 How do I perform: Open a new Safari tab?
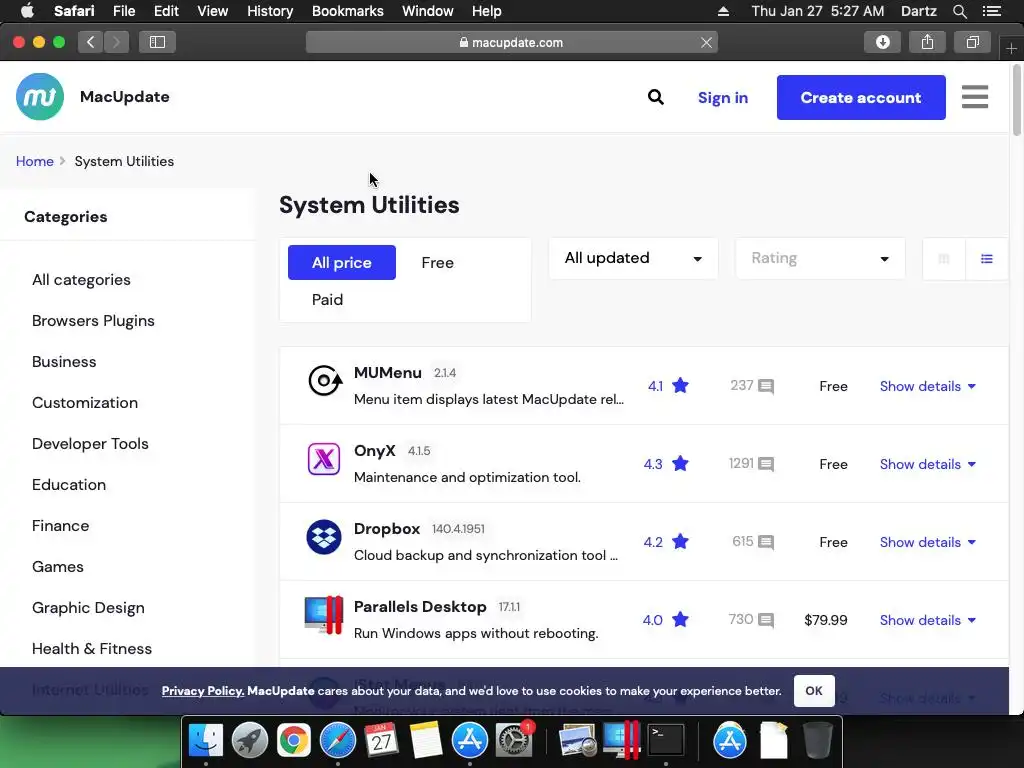pyautogui.click(x=1011, y=48)
